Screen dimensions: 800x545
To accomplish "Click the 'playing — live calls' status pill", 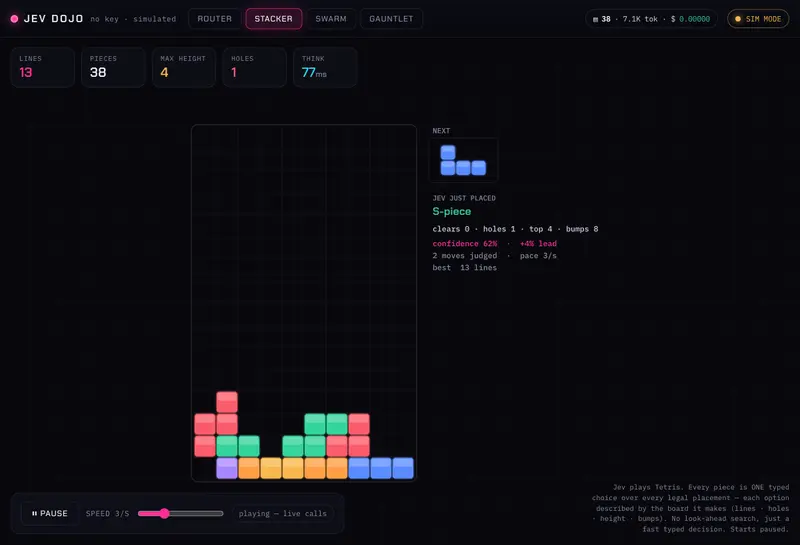I will coord(283,513).
